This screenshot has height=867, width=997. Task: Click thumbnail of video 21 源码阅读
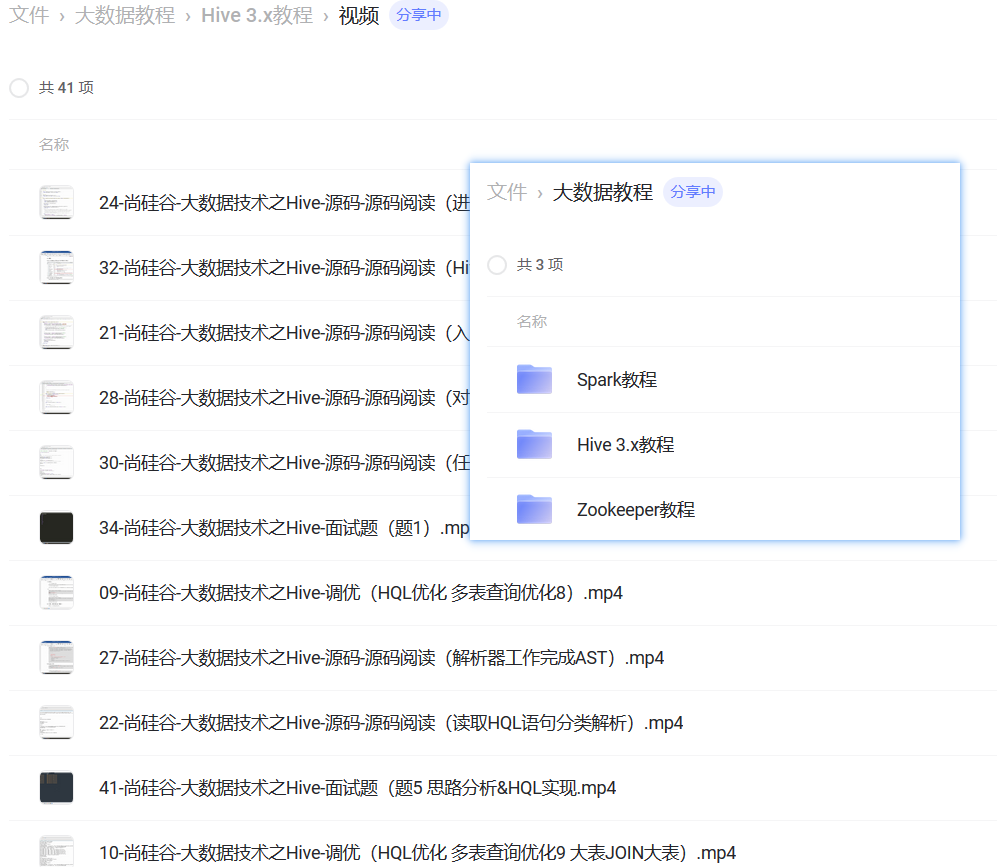pos(57,332)
